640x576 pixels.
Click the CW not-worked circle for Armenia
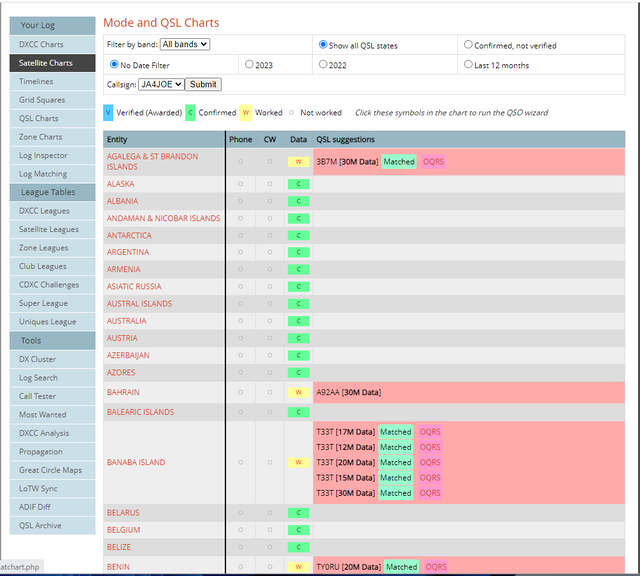click(x=270, y=269)
